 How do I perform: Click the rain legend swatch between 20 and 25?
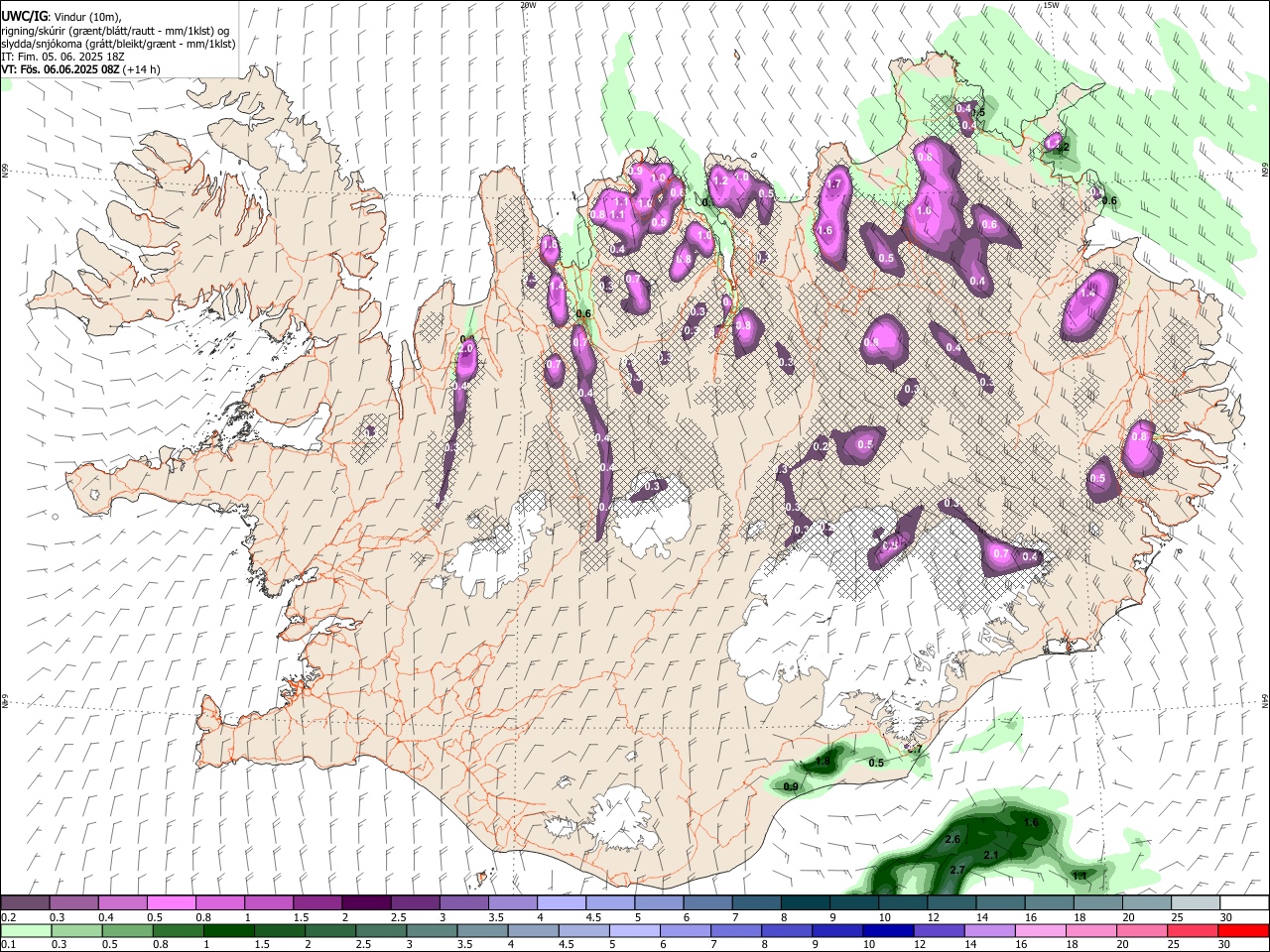click(x=1142, y=931)
